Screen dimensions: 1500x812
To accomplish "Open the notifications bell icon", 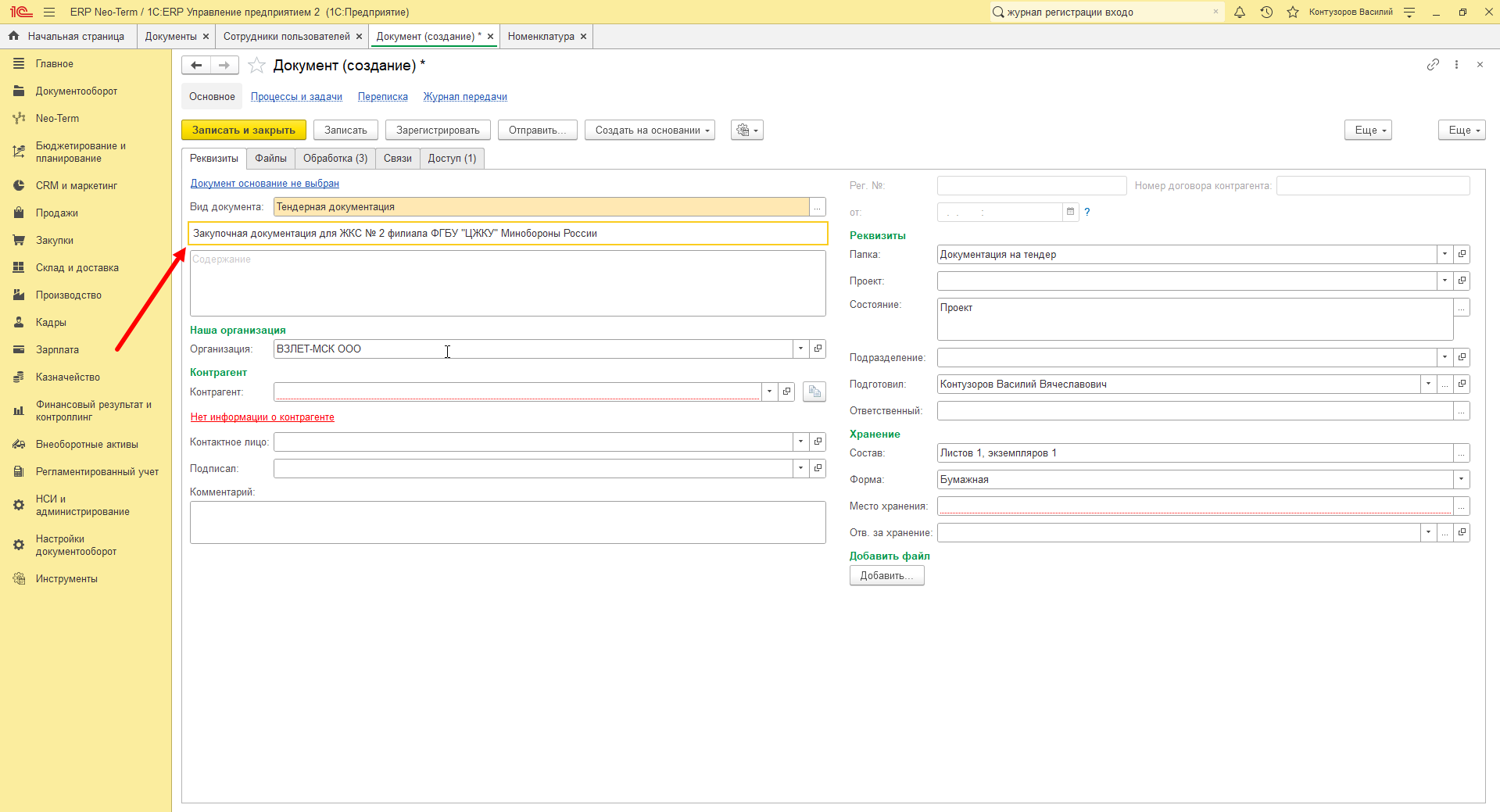I will 1240,12.
